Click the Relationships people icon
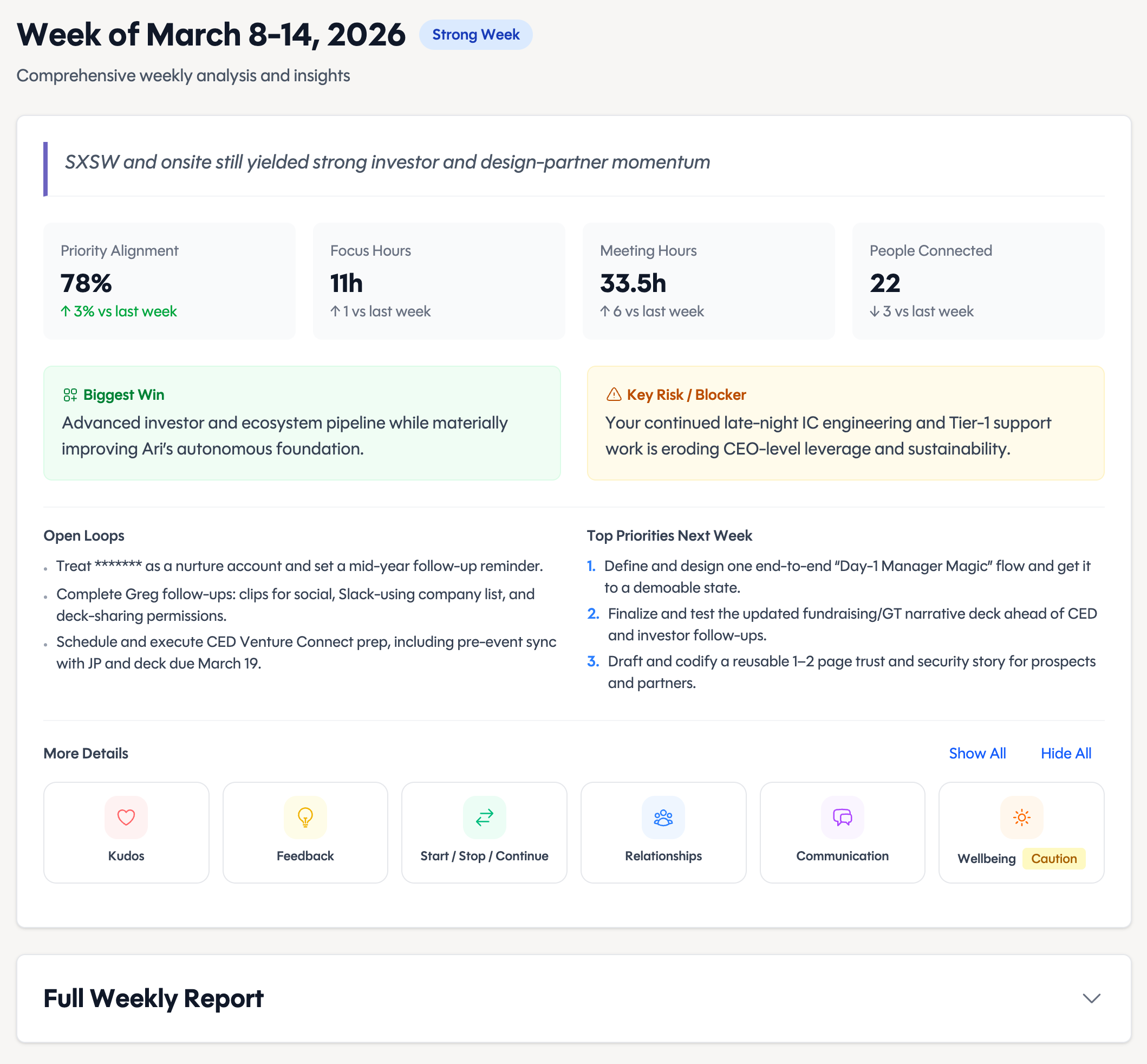The width and height of the screenshot is (1147, 1064). click(x=663, y=817)
